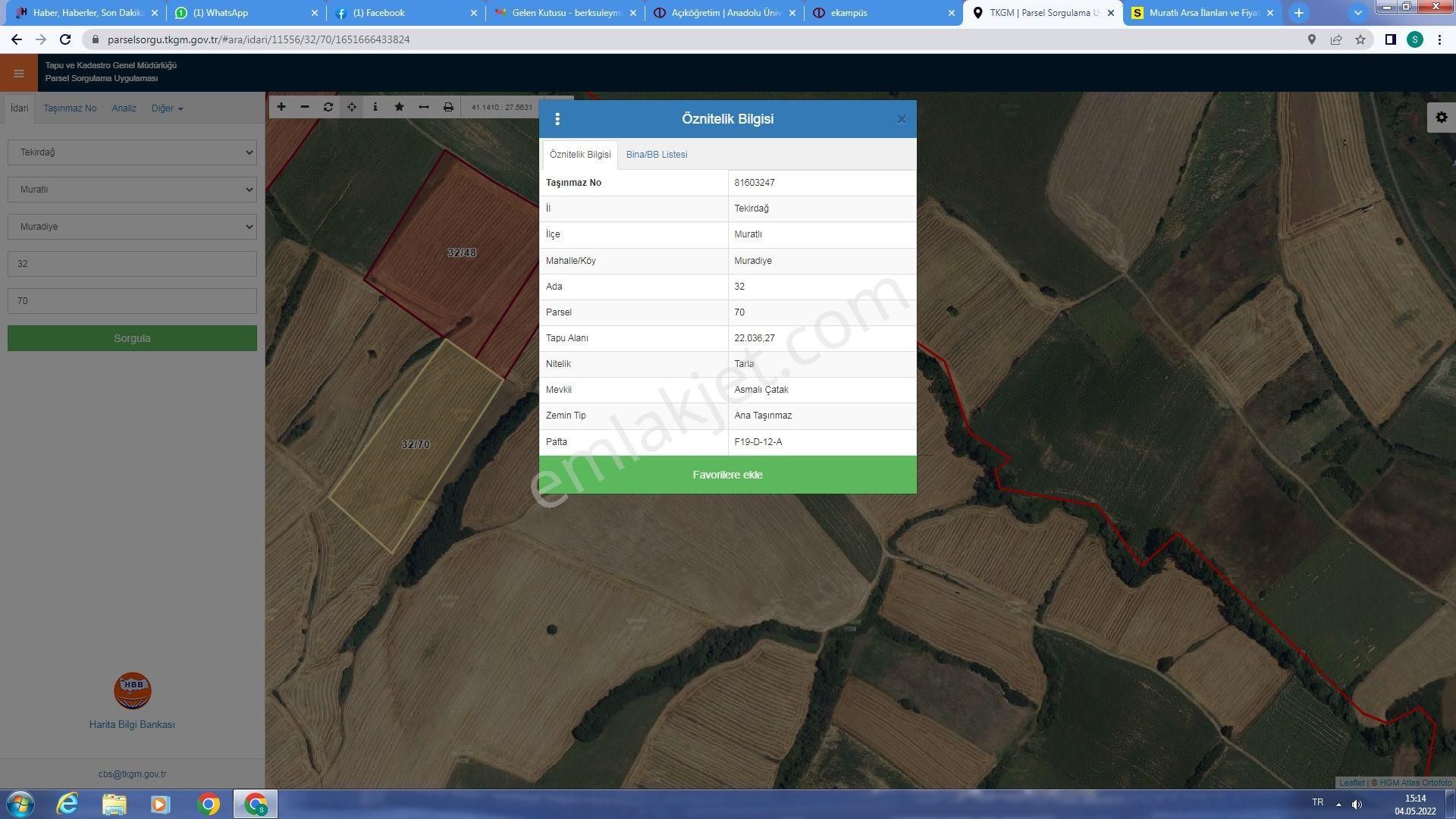
Task: Select the parcel info 'i' tool
Action: point(375,107)
